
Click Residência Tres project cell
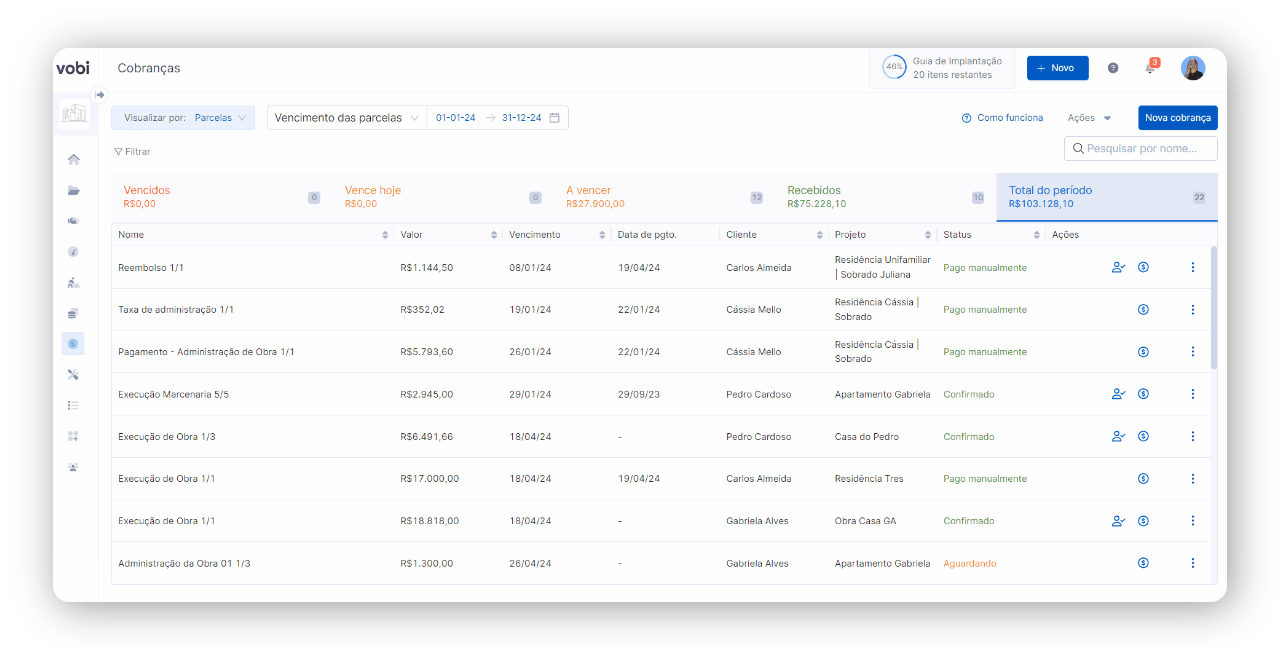[869, 479]
